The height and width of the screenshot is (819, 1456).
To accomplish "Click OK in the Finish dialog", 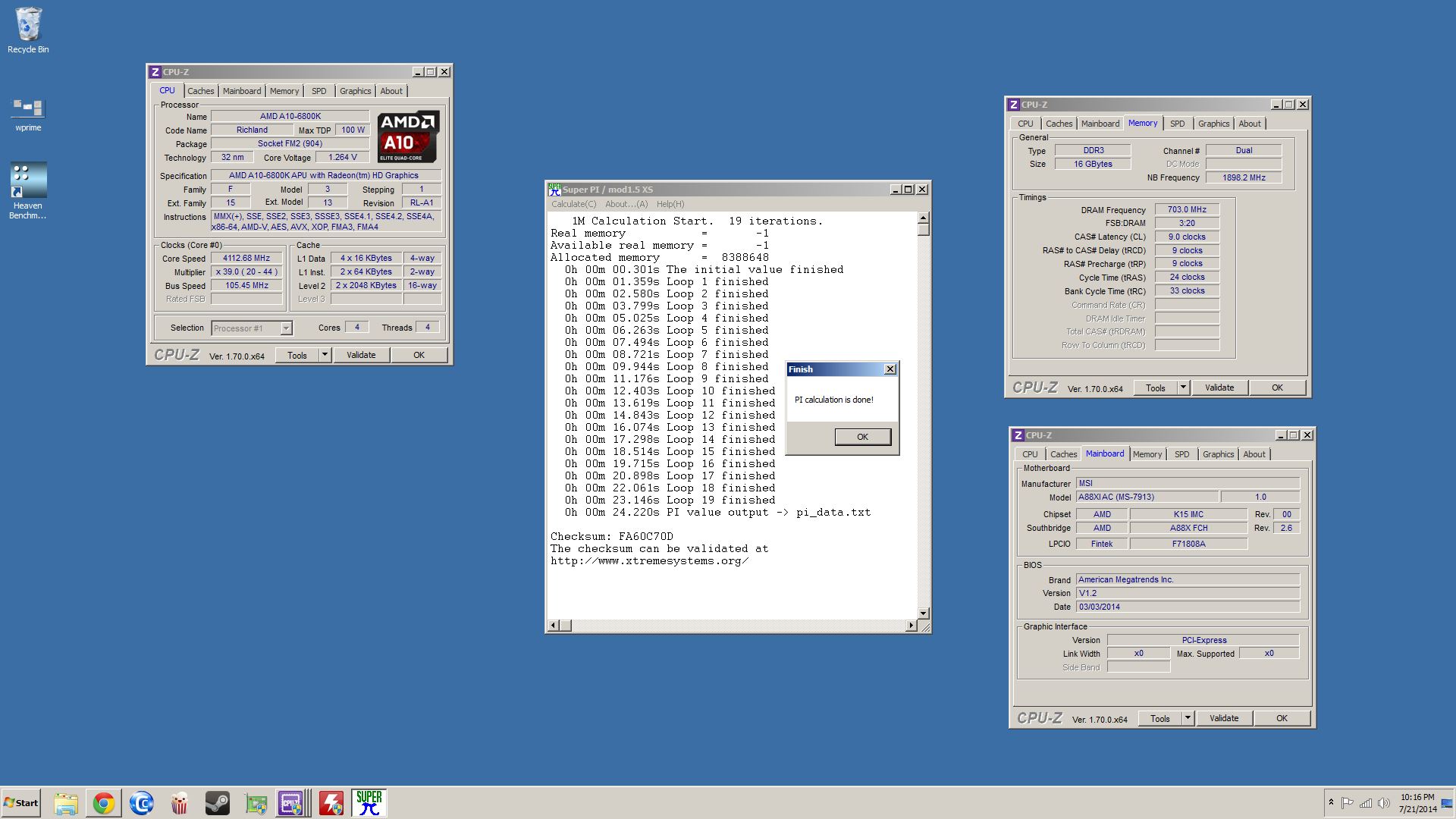I will pyautogui.click(x=862, y=437).
